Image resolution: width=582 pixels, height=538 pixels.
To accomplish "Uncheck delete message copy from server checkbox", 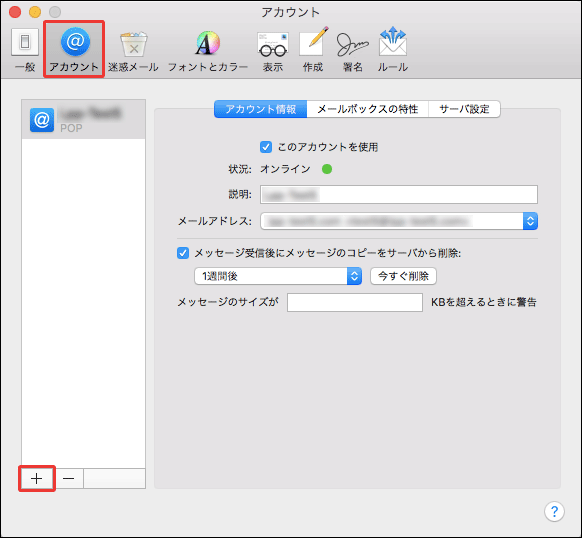I will (x=183, y=253).
